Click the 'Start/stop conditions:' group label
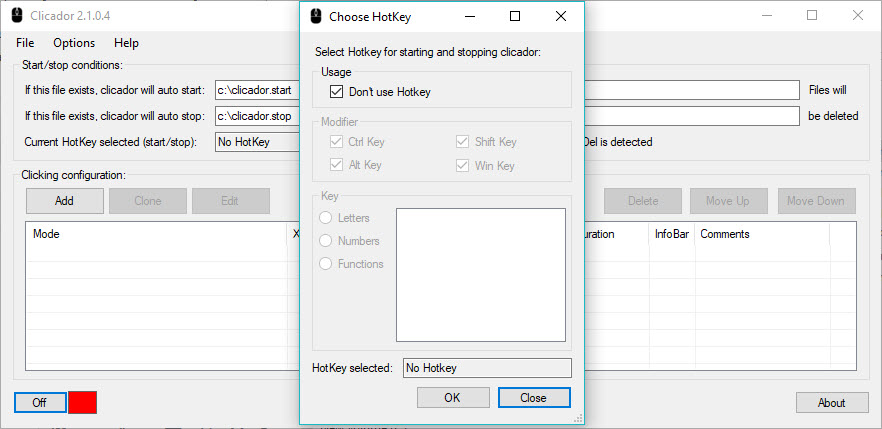This screenshot has height=429, width=882. pos(72,65)
